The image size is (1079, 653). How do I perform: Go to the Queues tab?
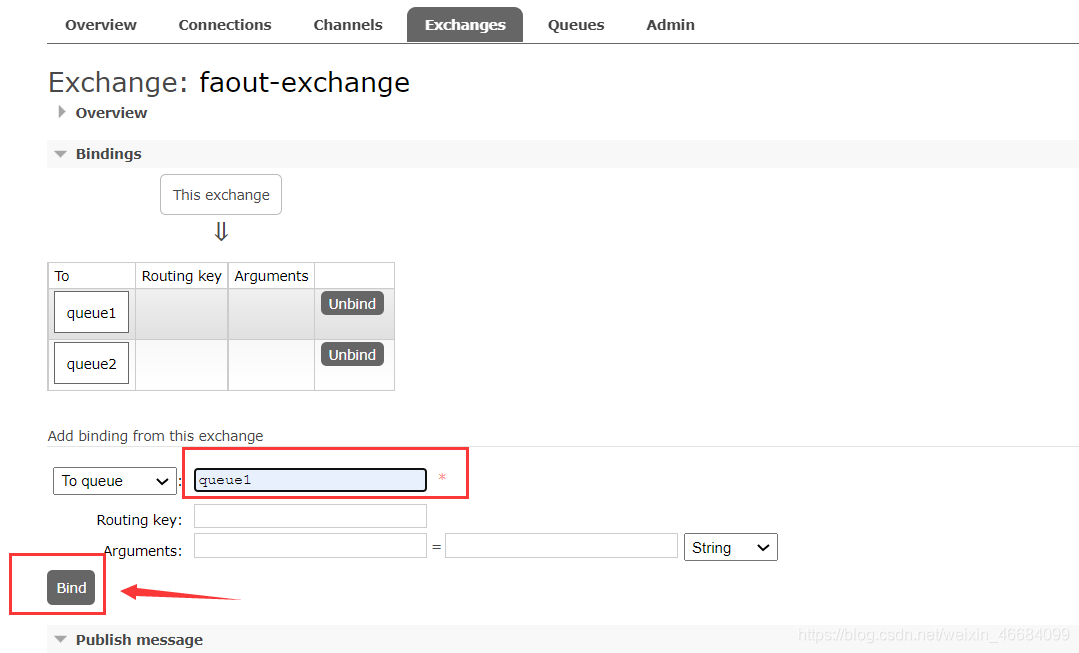pos(575,25)
